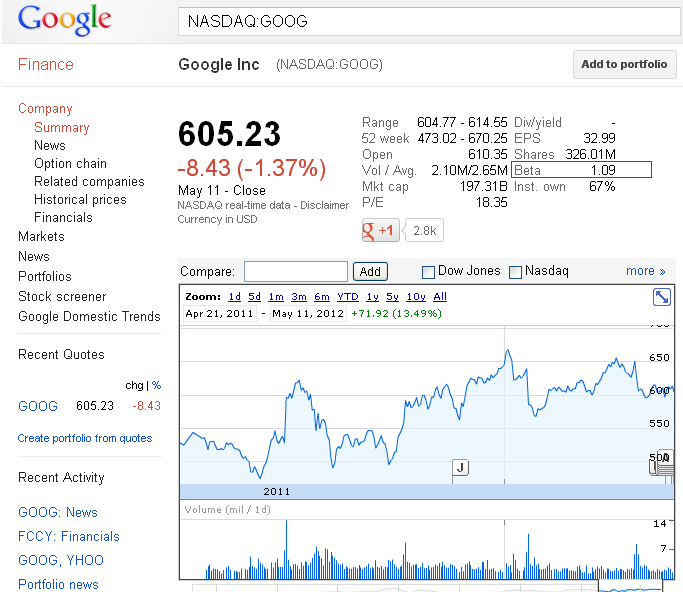Click the J news flag on chart

click(x=460, y=467)
